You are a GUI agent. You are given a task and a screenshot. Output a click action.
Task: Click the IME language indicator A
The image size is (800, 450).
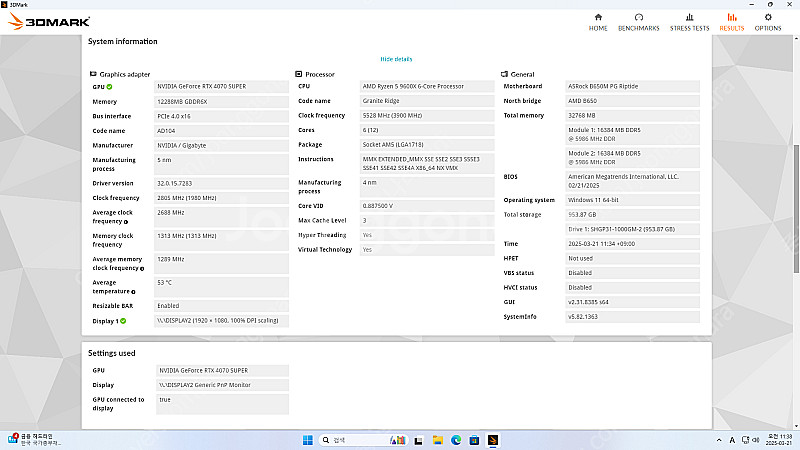click(x=732, y=440)
